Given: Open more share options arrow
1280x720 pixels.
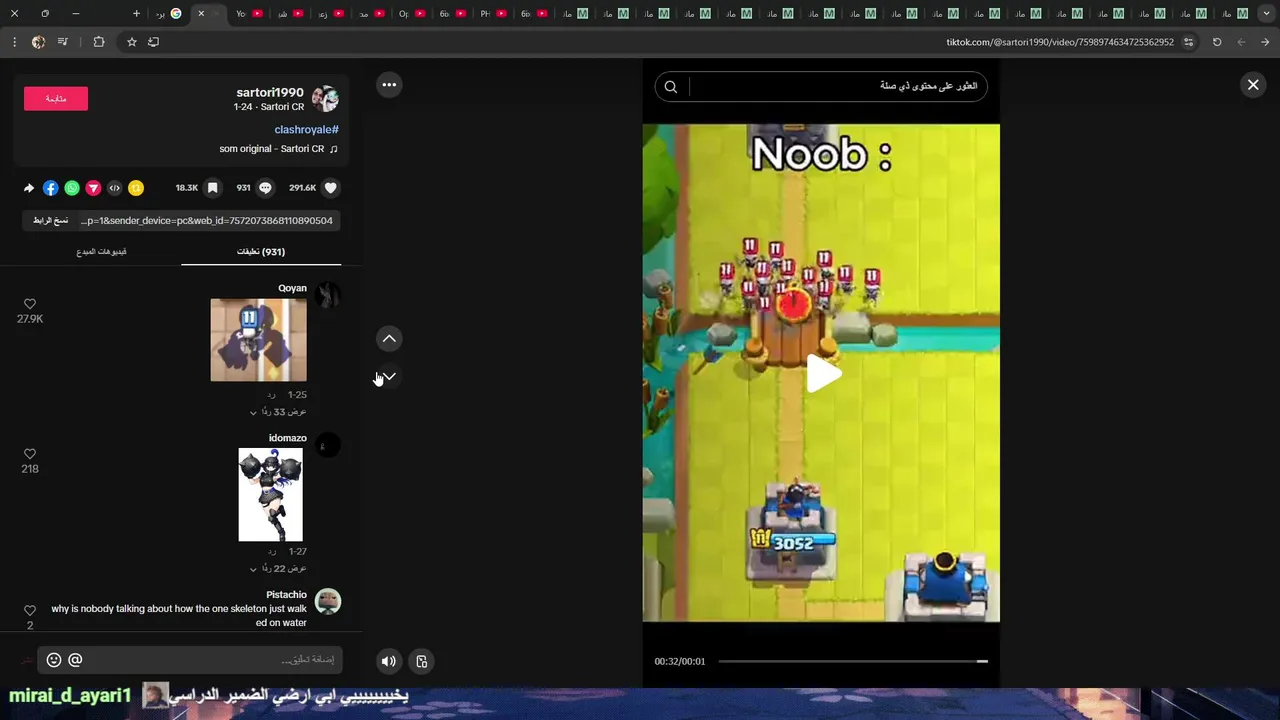Looking at the screenshot, I should tap(29, 188).
